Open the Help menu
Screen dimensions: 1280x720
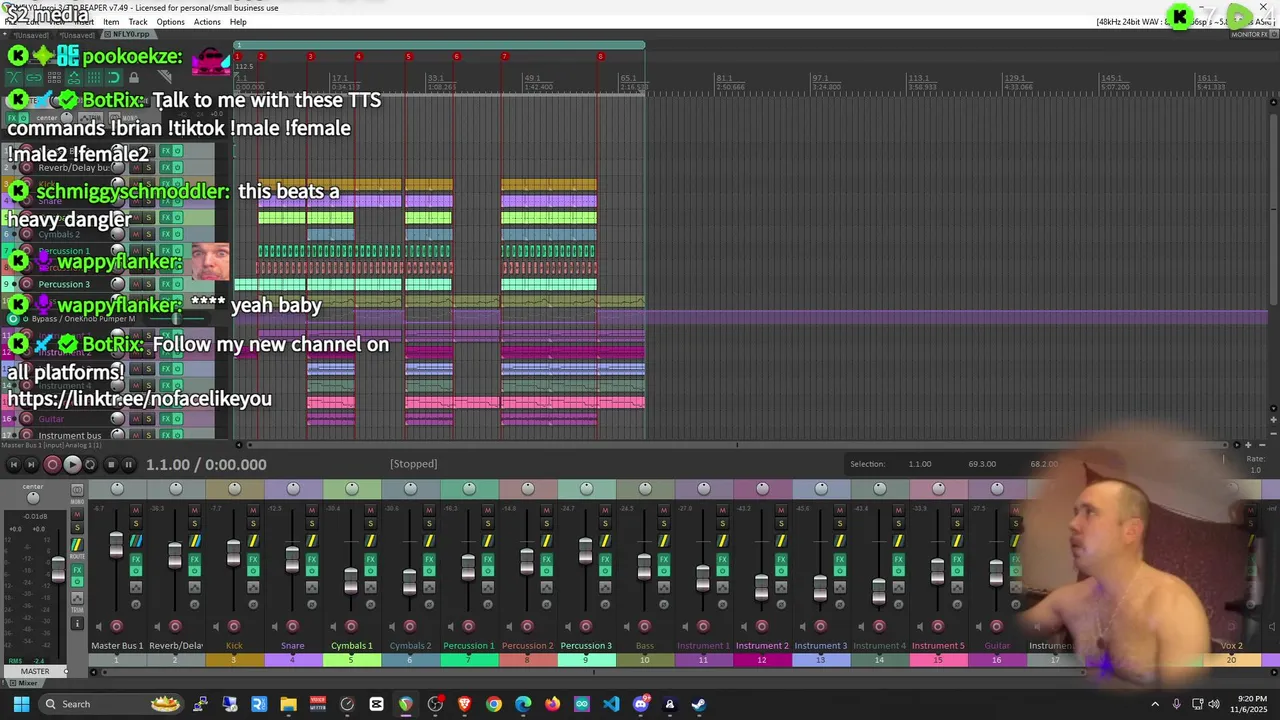click(x=238, y=22)
